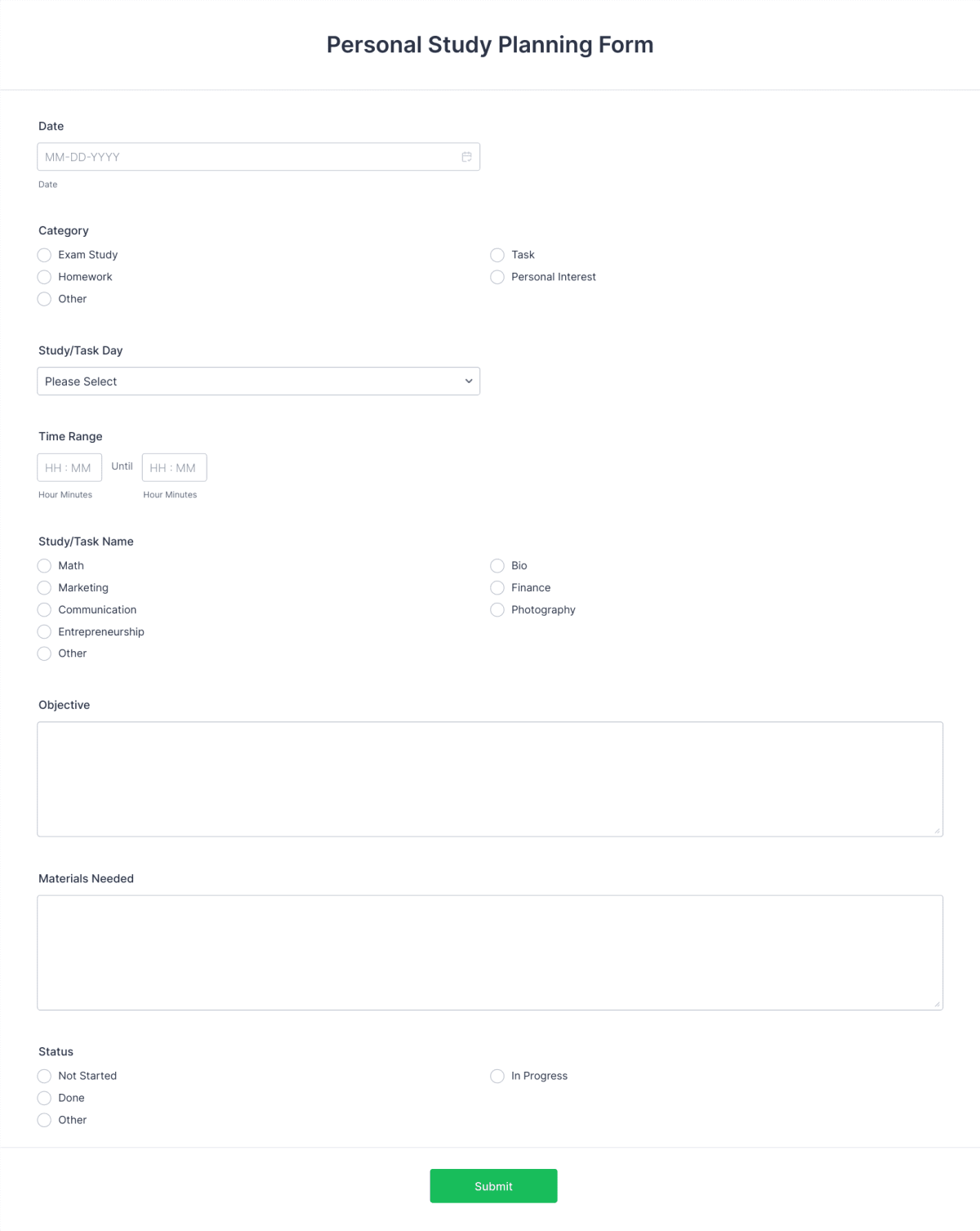Image resolution: width=980 pixels, height=1231 pixels.
Task: Choose Homework as the category
Action: tap(44, 277)
